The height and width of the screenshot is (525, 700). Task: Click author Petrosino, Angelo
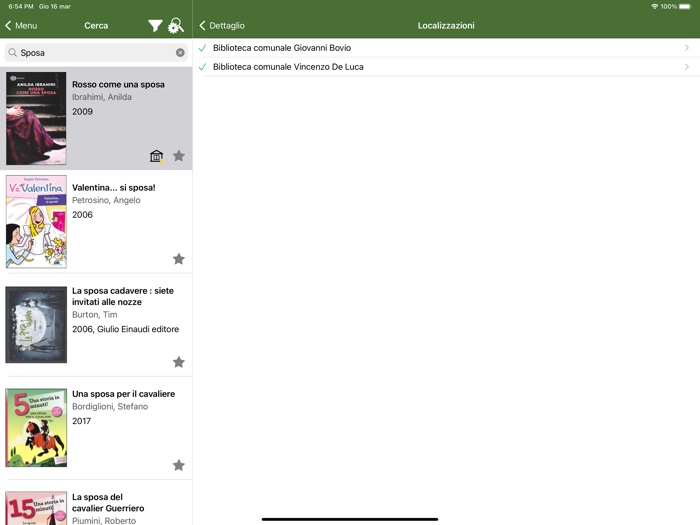click(x=106, y=200)
